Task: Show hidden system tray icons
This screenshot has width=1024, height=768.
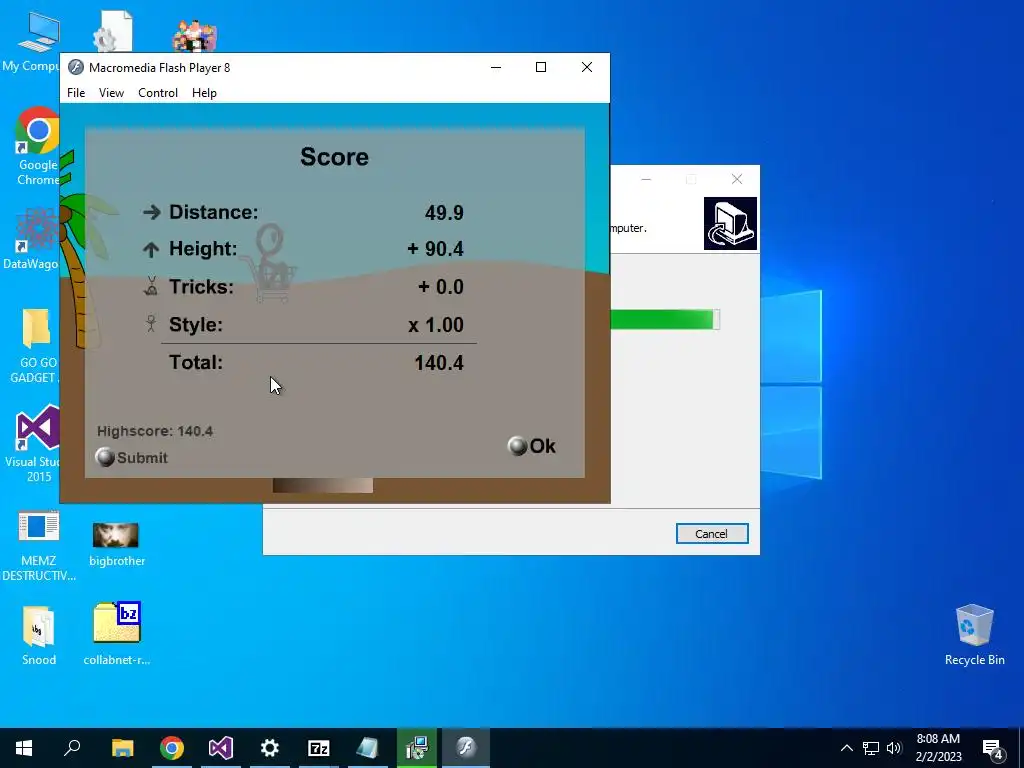Action: [846, 748]
